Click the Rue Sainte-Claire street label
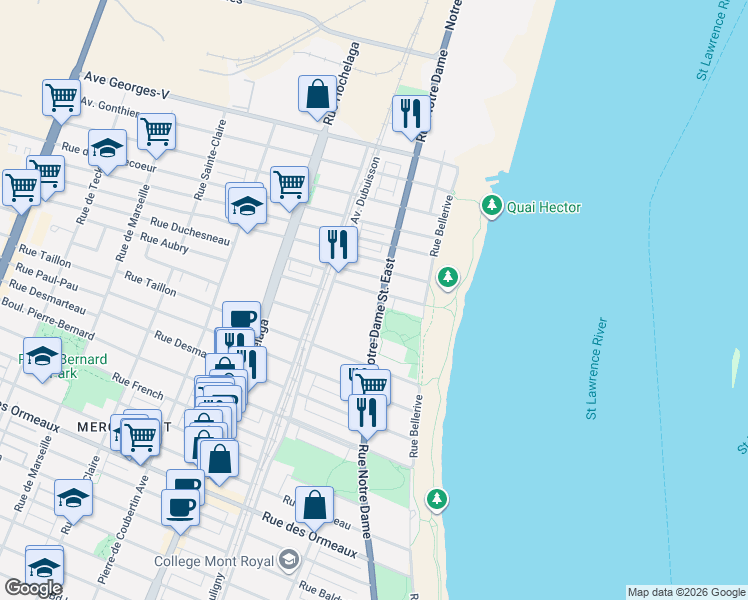The image size is (748, 600). point(209,160)
